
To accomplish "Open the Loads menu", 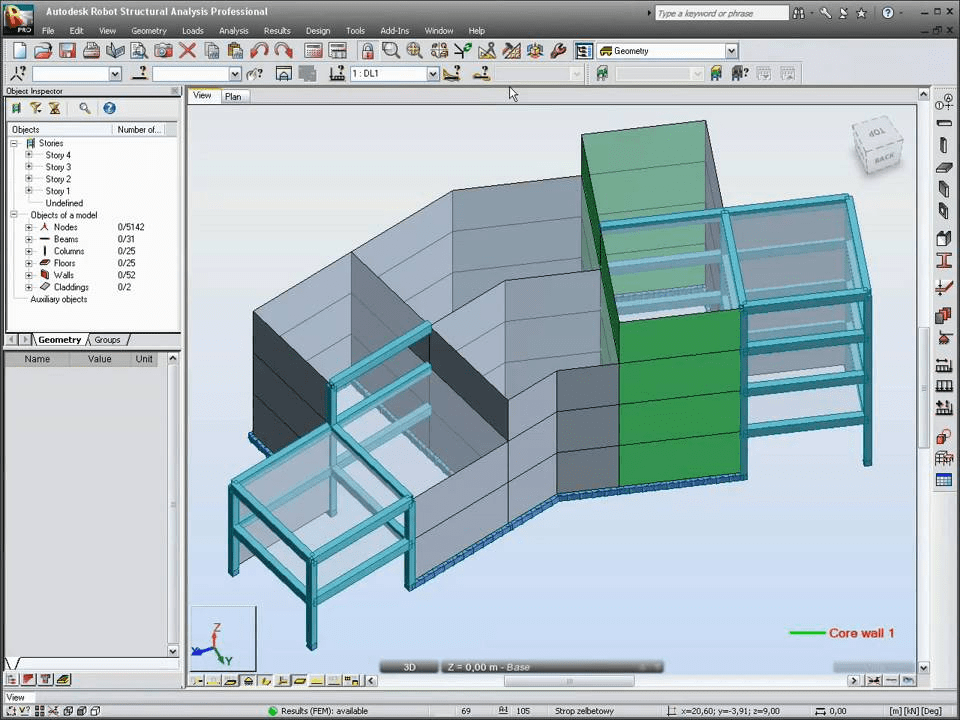I will pyautogui.click(x=193, y=30).
